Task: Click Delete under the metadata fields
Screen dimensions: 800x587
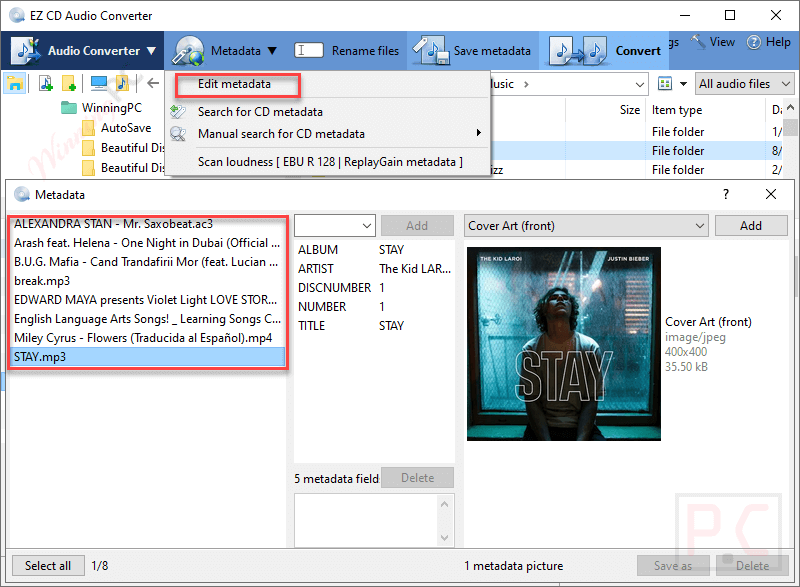Action: [x=417, y=478]
